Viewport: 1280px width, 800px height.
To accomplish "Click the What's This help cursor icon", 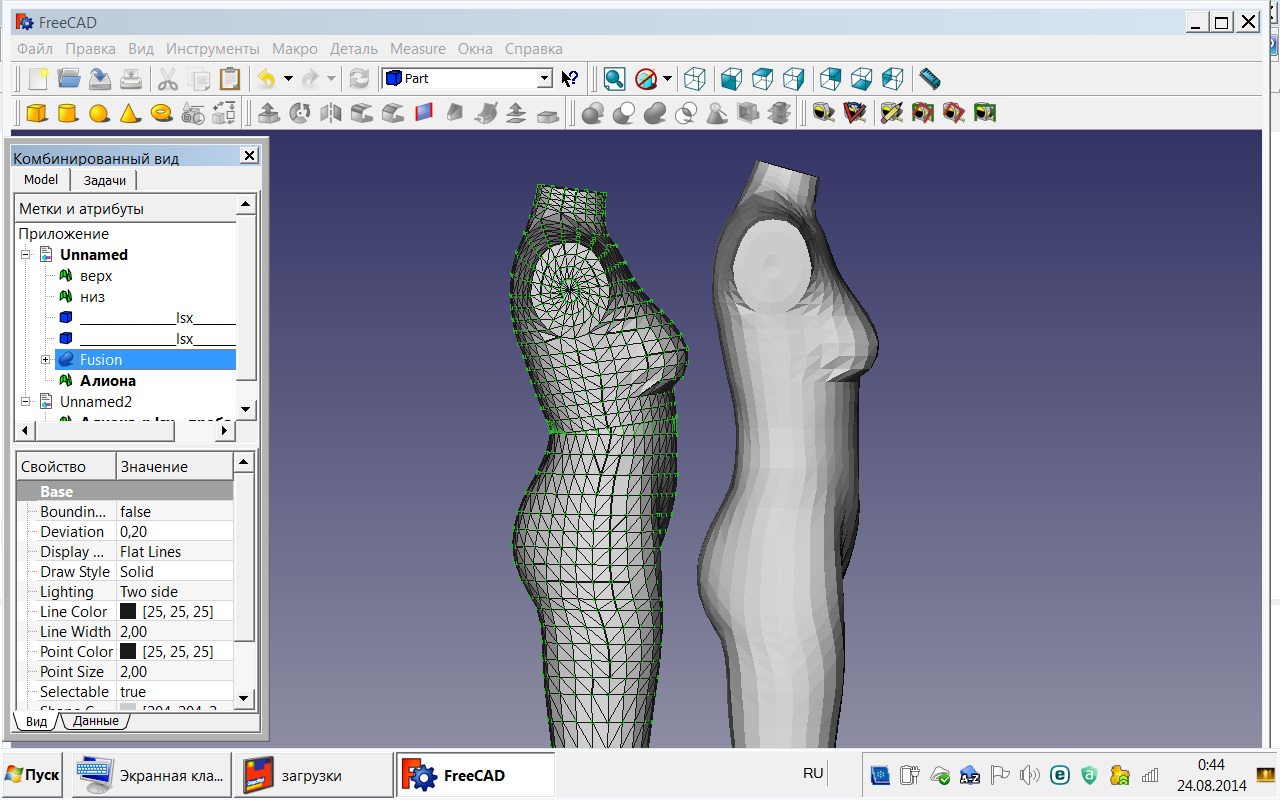I will click(570, 79).
